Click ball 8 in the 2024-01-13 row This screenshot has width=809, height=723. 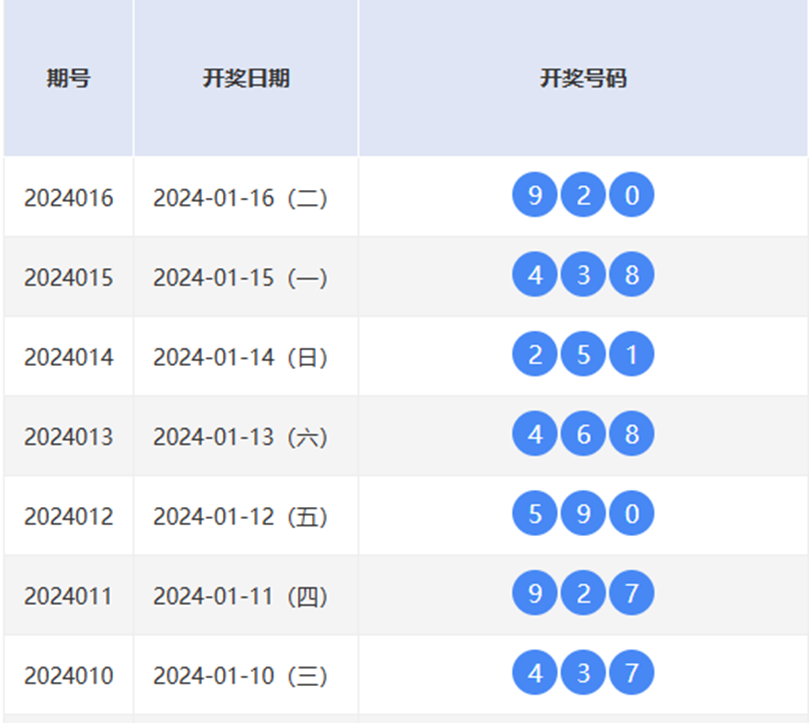(631, 435)
